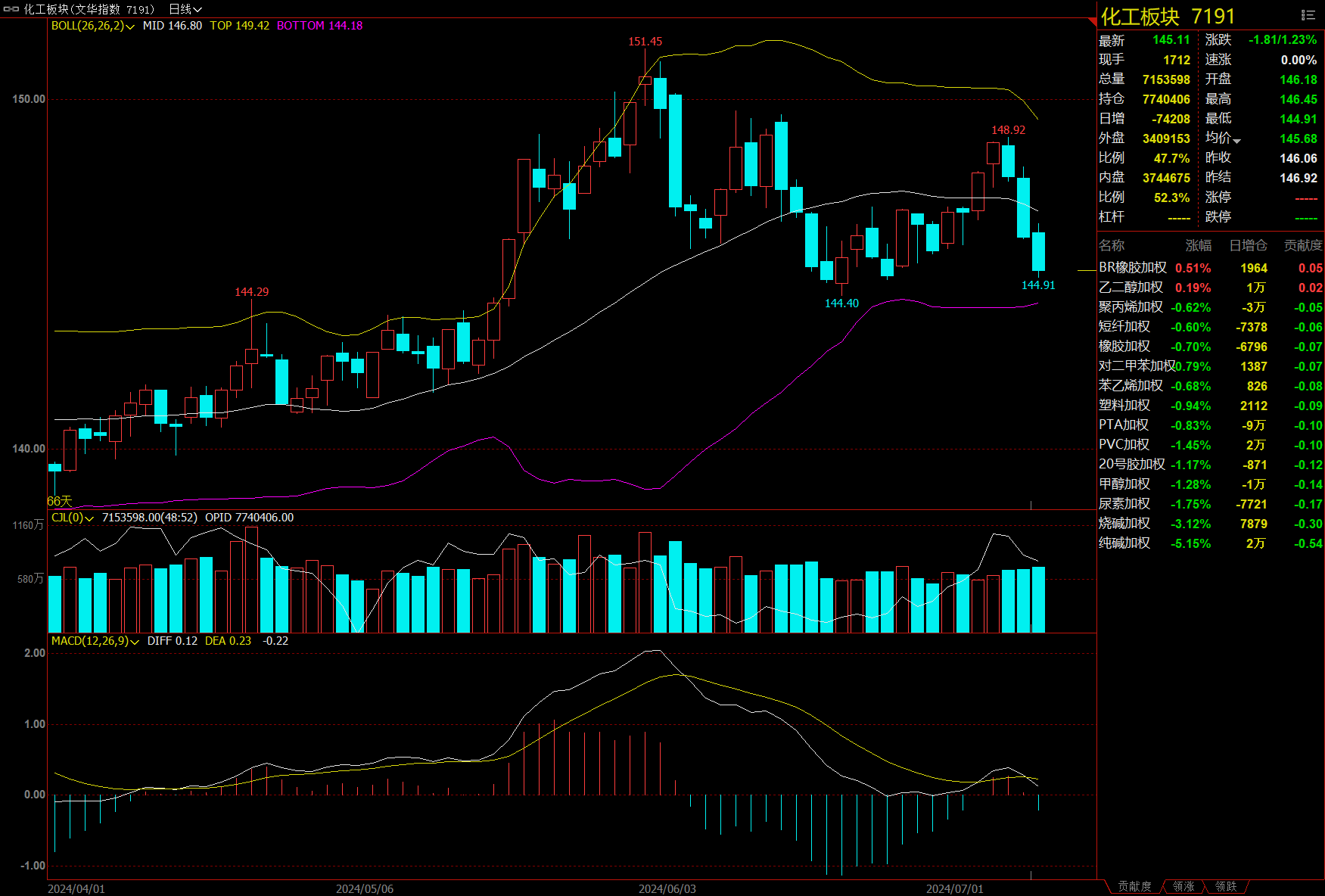Click the link-chain icon before 化工板块 title
Screen dimensions: 1325x896
(11, 9)
